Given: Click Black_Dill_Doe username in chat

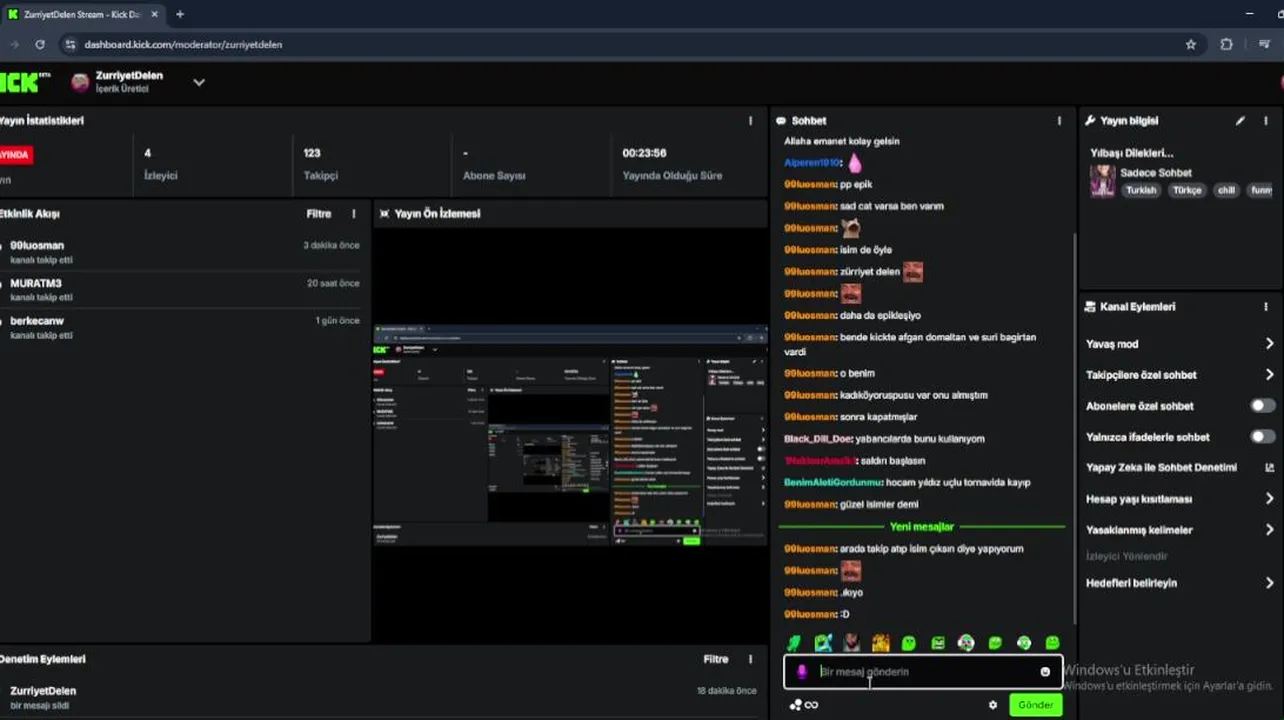Looking at the screenshot, I should pos(820,439).
